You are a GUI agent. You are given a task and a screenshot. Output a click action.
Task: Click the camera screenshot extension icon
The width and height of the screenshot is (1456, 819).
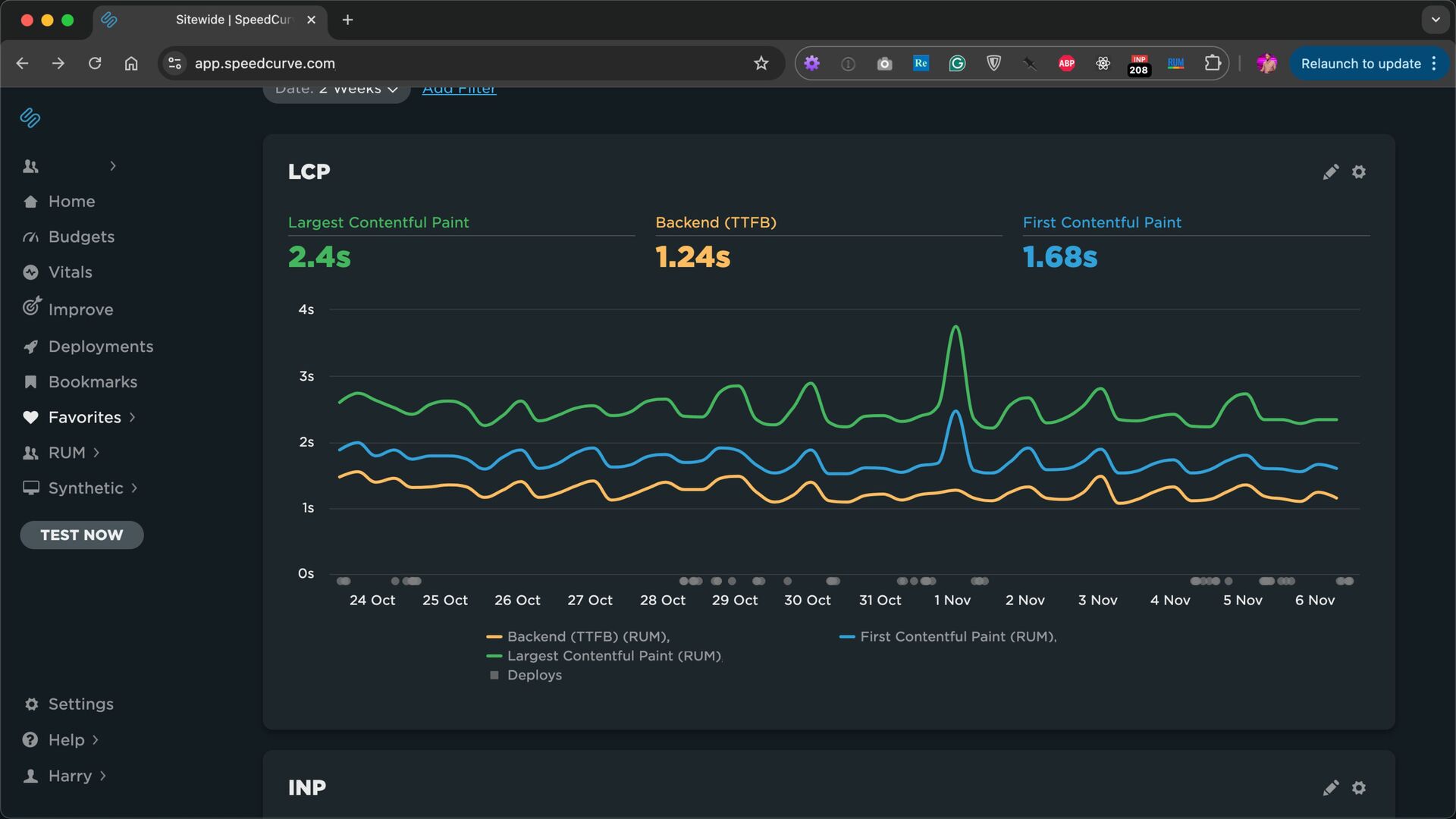point(884,64)
